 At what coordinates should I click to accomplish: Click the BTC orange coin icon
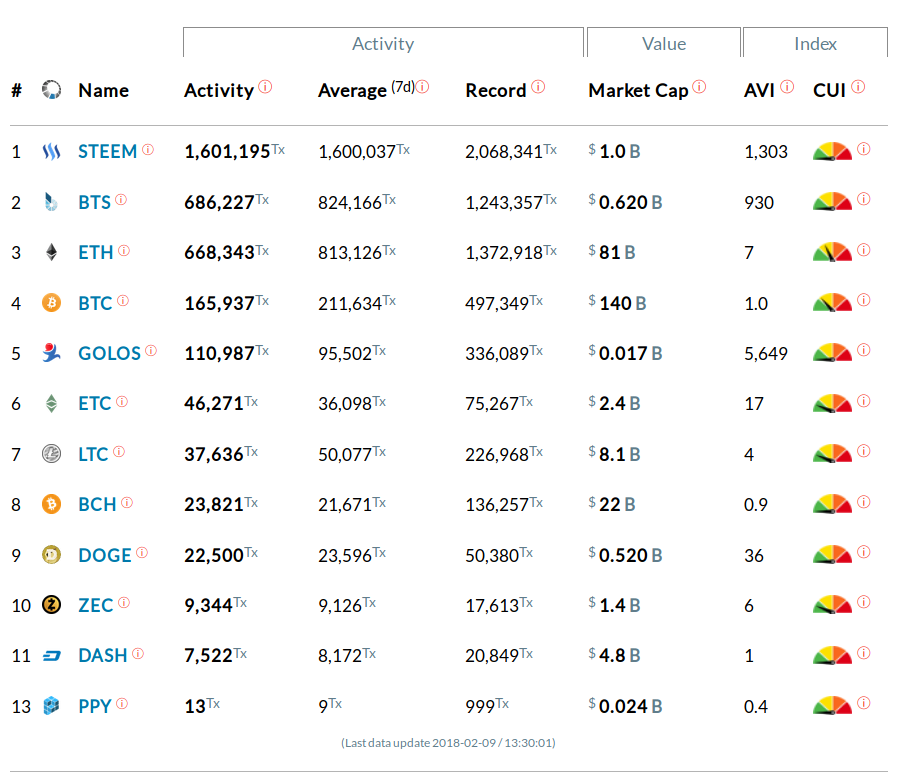pyautogui.click(x=52, y=302)
